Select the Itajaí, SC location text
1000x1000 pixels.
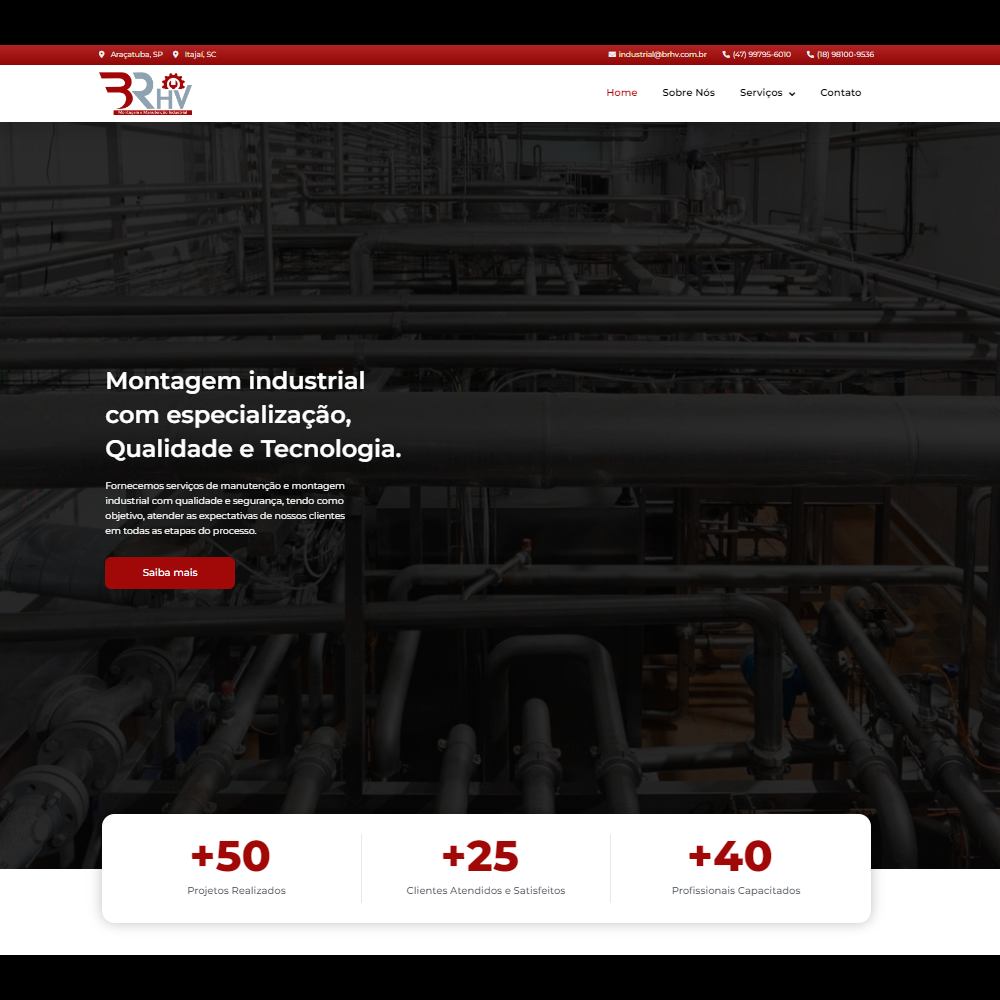click(x=200, y=55)
